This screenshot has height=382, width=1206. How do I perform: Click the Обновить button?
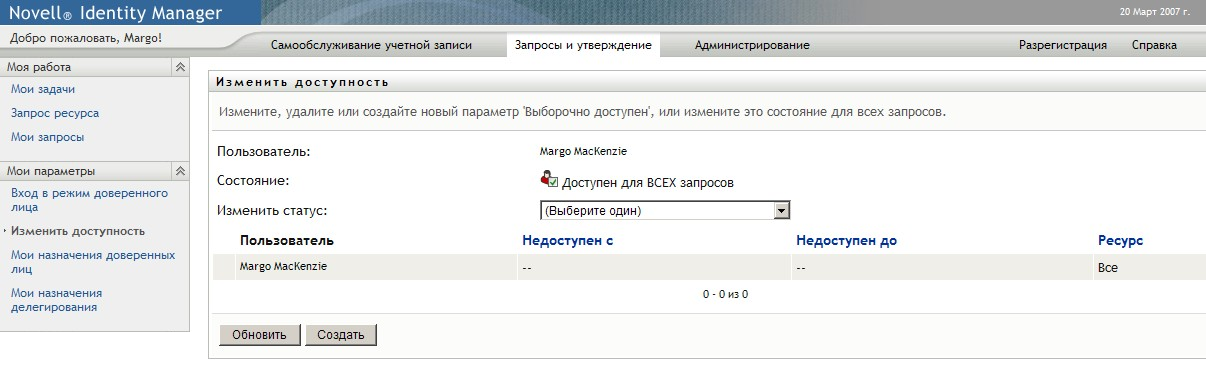[259, 335]
